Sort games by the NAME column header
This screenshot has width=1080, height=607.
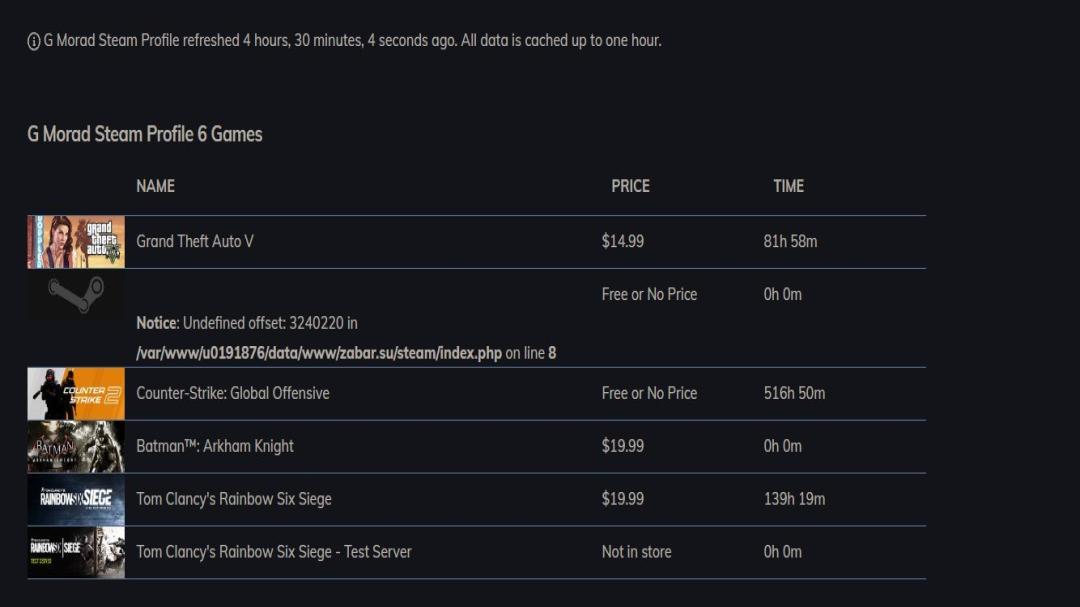155,186
